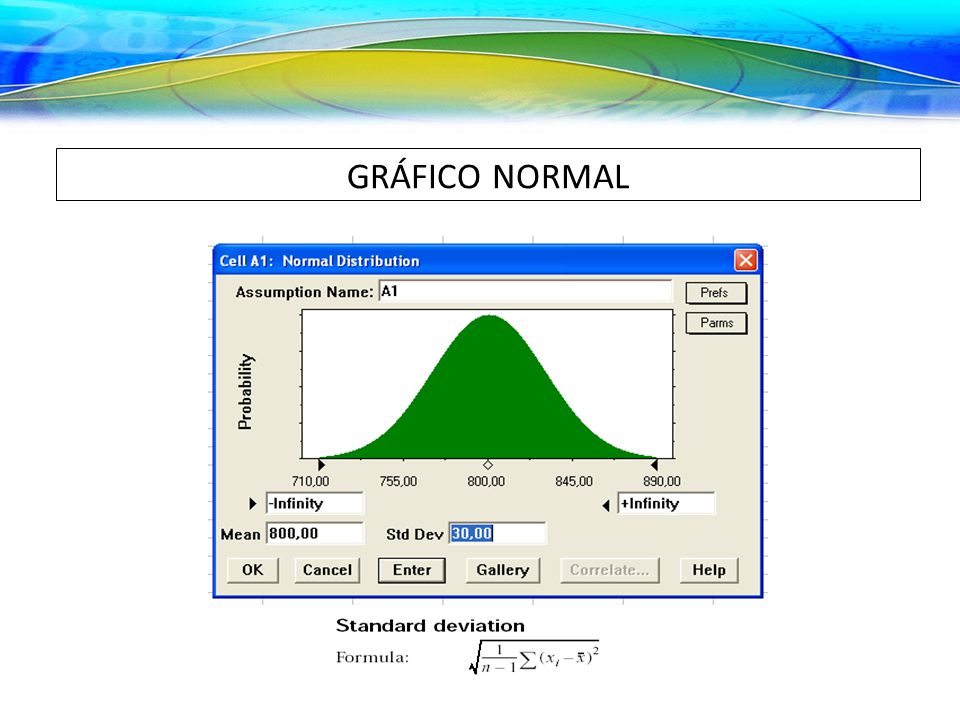960x720 pixels.
Task: Close the Normal Distribution dialog
Action: pos(746,260)
